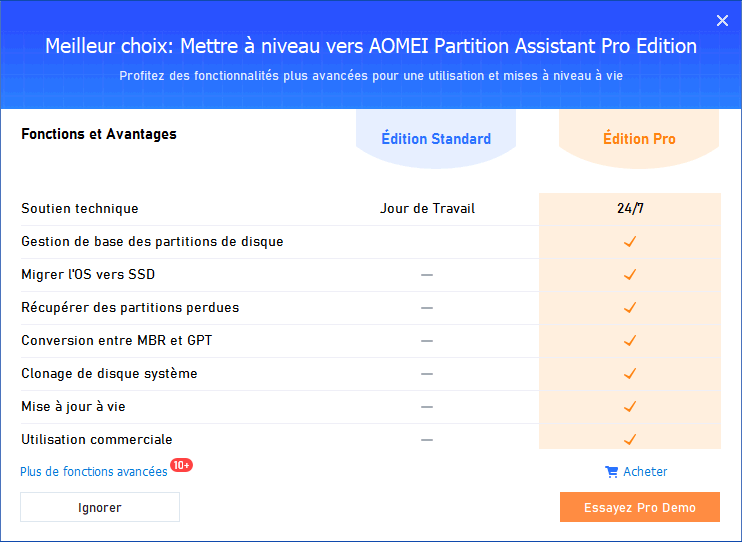Screen dimensions: 742x542
Task: Click Pro checkmark for Migrer l'OS vers SSD
Action: point(629,275)
